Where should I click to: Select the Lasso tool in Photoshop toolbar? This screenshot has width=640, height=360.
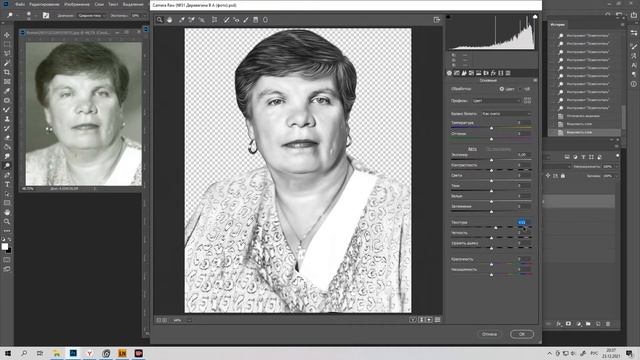[x=7, y=54]
